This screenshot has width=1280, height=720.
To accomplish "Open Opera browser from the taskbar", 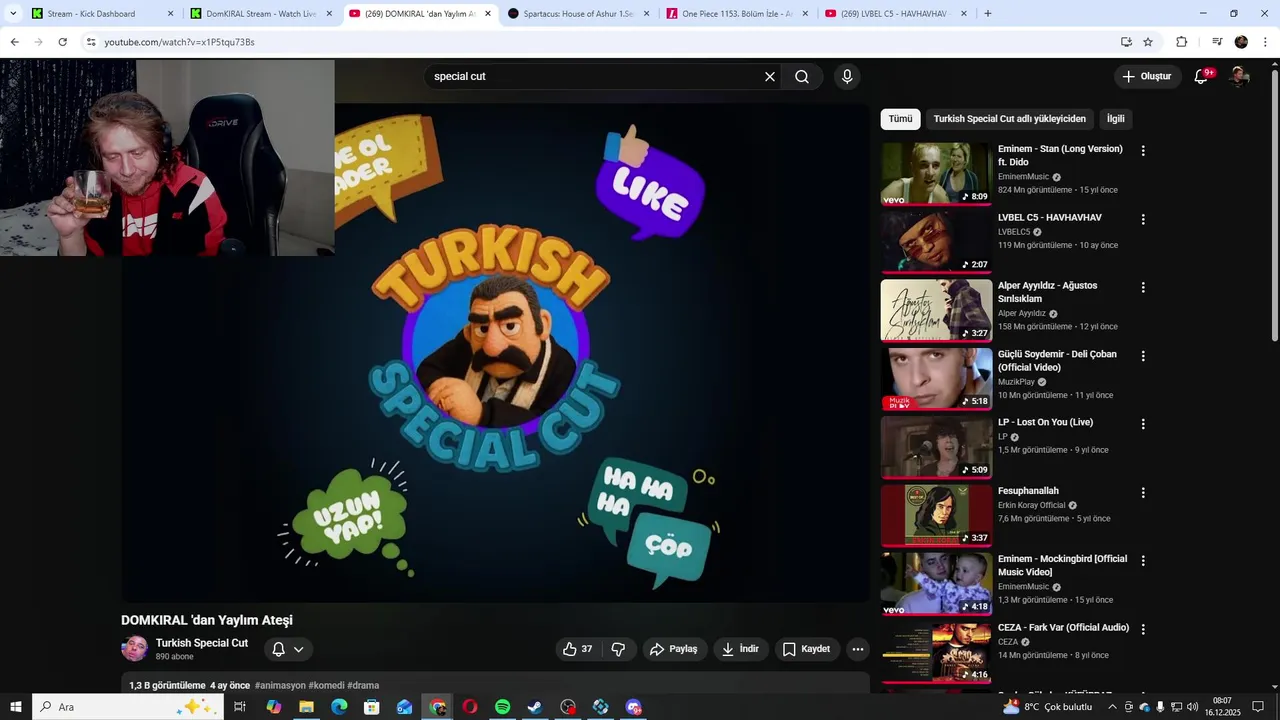I will tap(470, 707).
